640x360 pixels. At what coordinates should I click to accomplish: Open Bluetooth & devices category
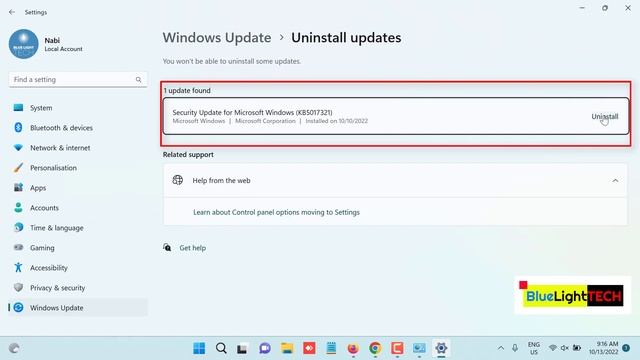[78, 128]
